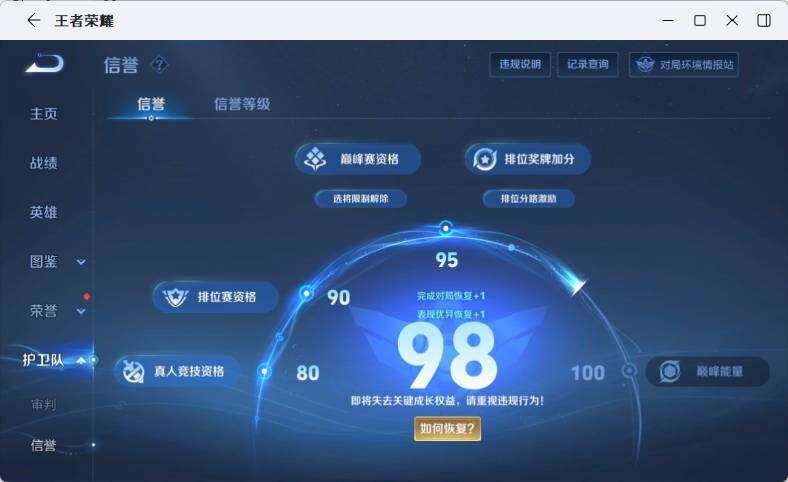Click the circular icon on 巅峰能量
Image resolution: width=788 pixels, height=482 pixels.
pos(669,371)
